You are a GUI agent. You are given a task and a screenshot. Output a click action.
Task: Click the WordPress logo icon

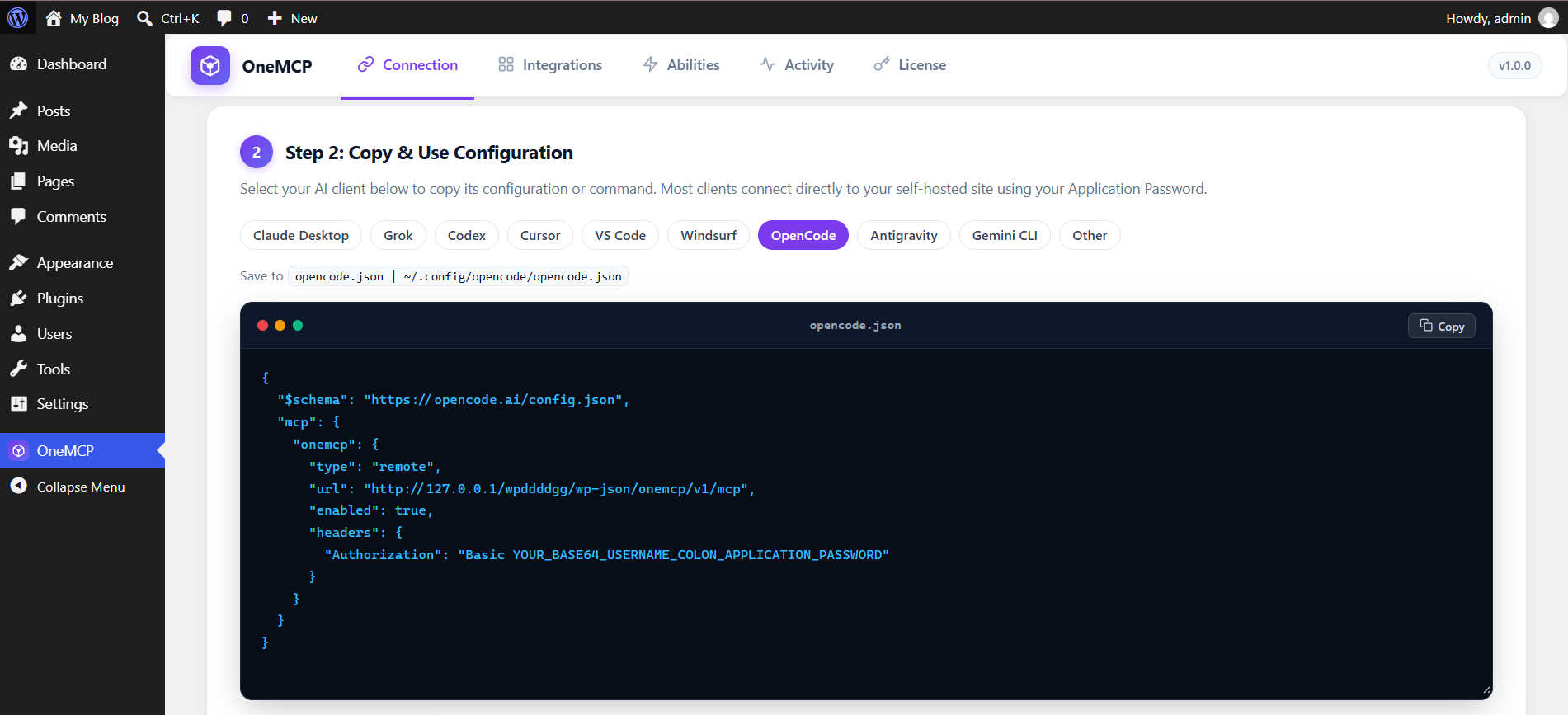[17, 17]
